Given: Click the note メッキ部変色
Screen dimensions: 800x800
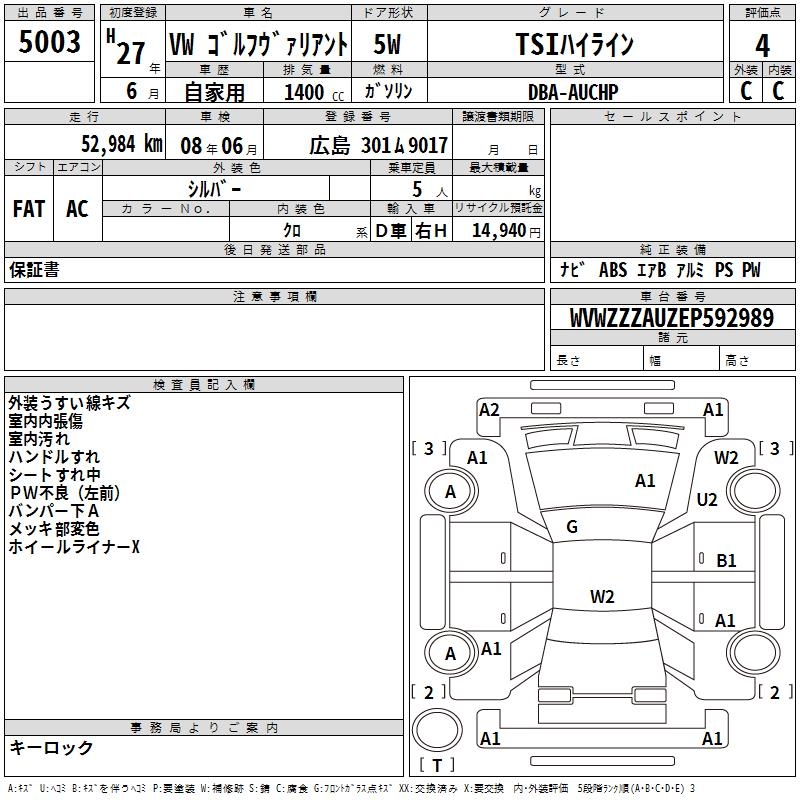Looking at the screenshot, I should click(x=54, y=529).
